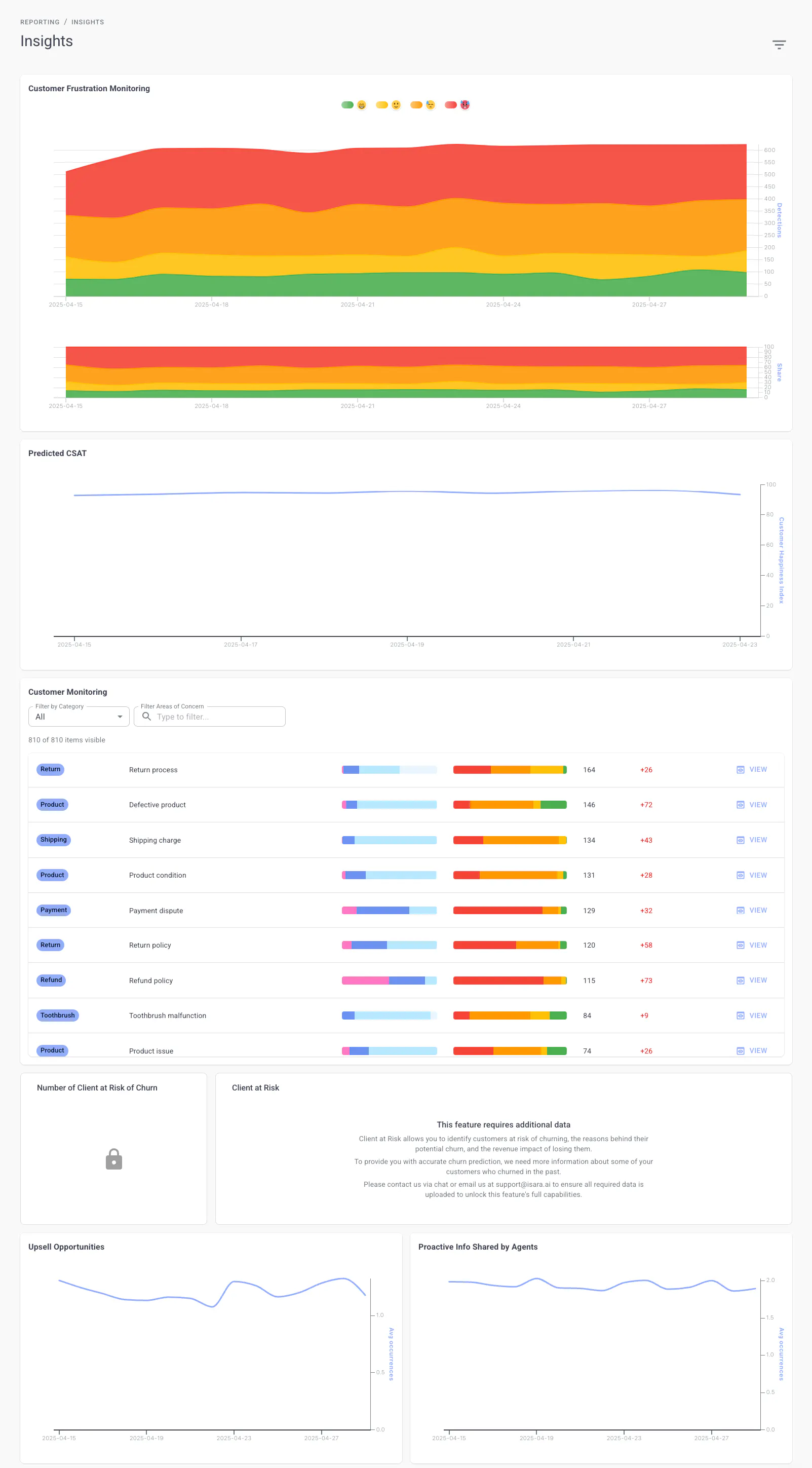Image resolution: width=812 pixels, height=1468 pixels.
Task: Click the Product tag beside Defective product
Action: 52,805
